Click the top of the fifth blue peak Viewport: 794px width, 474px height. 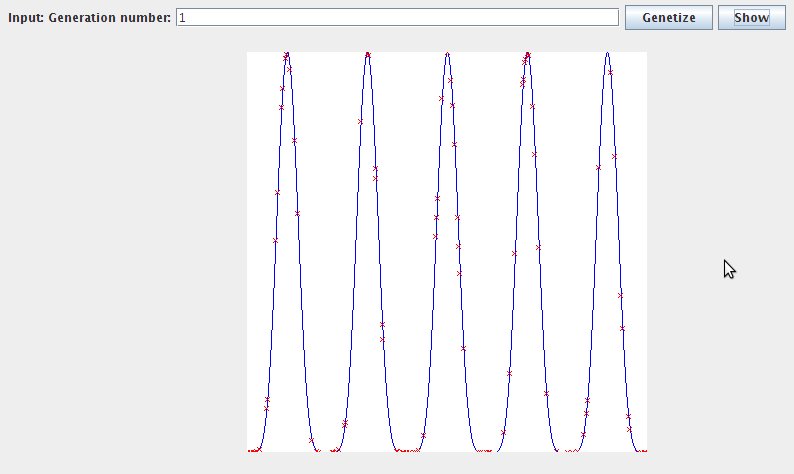tap(607, 54)
